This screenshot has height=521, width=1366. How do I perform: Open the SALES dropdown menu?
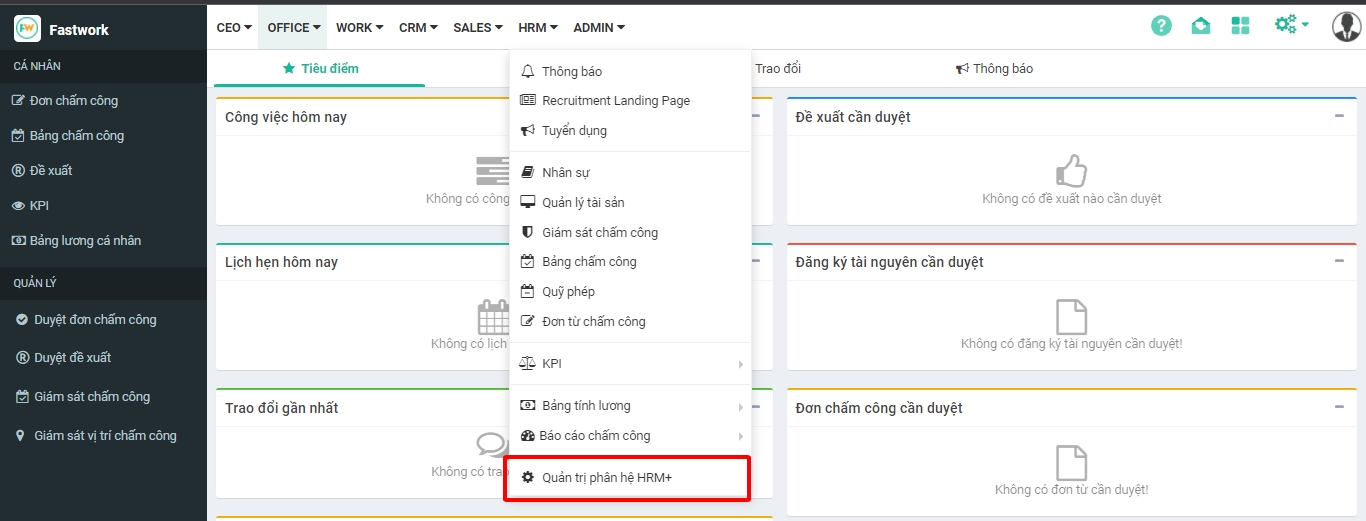(x=478, y=28)
